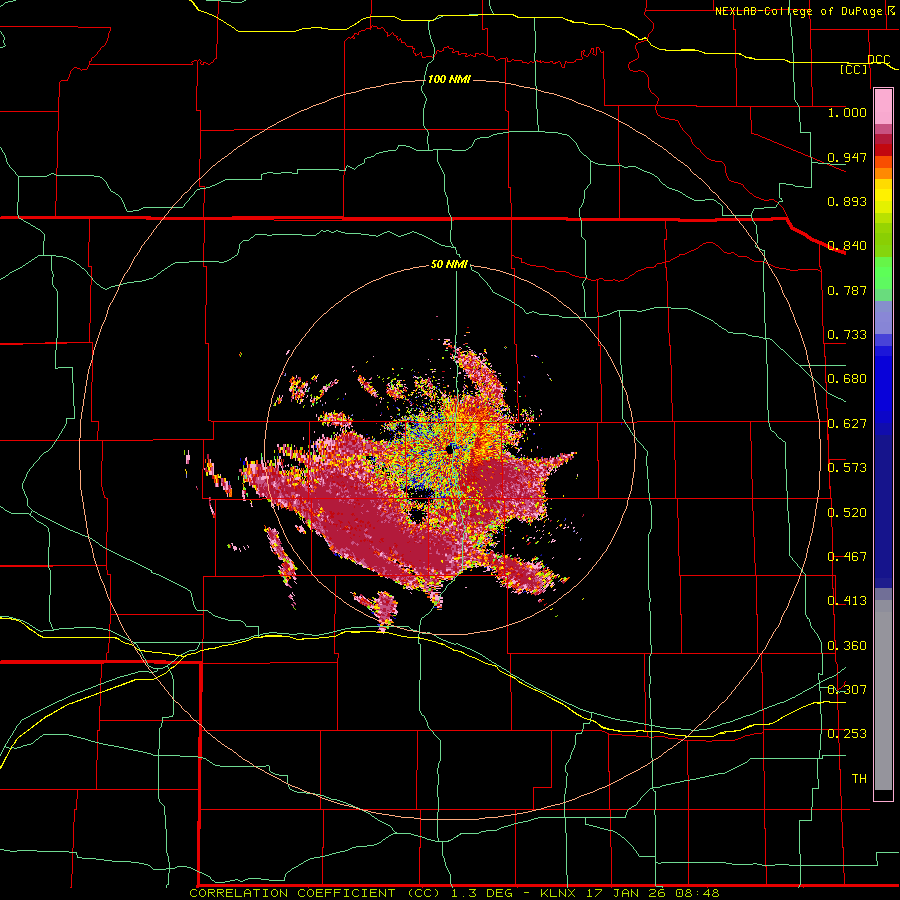
Task: Click the 0.253 color scale value
Action: coord(847,734)
